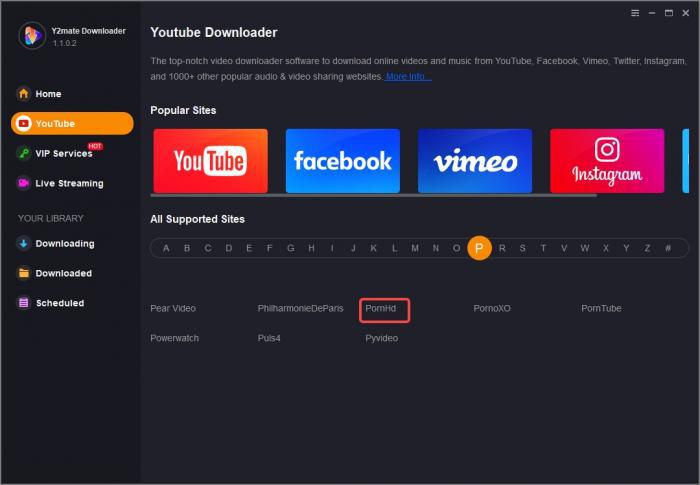Click the Y2mate Downloader logo icon
The image size is (700, 485).
32,35
